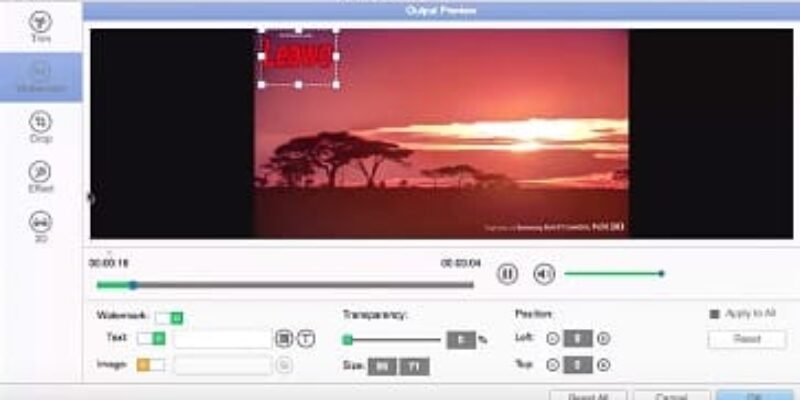Toggle the Image watermark switch

[x=151, y=364]
